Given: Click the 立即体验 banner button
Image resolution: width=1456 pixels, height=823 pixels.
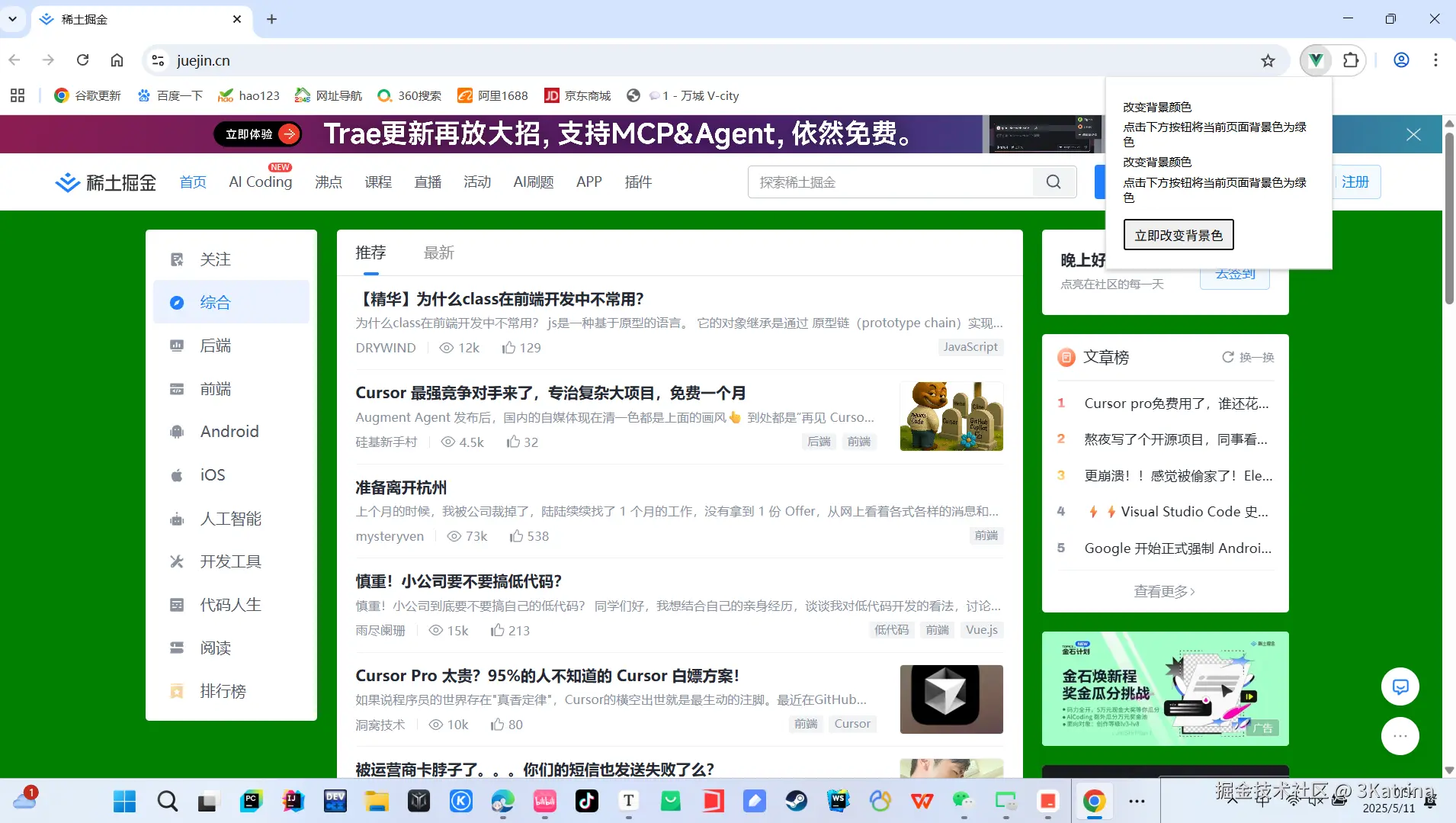Looking at the screenshot, I should 258,134.
